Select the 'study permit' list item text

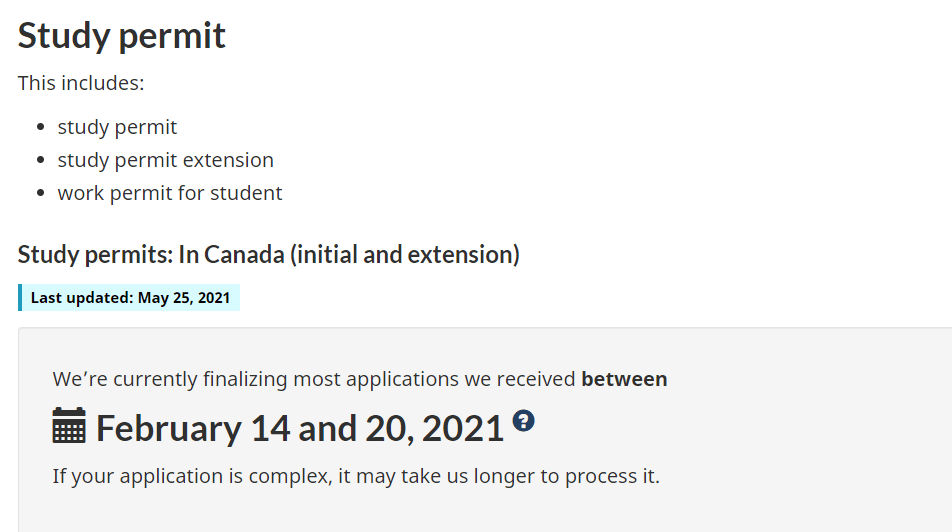[x=117, y=127]
